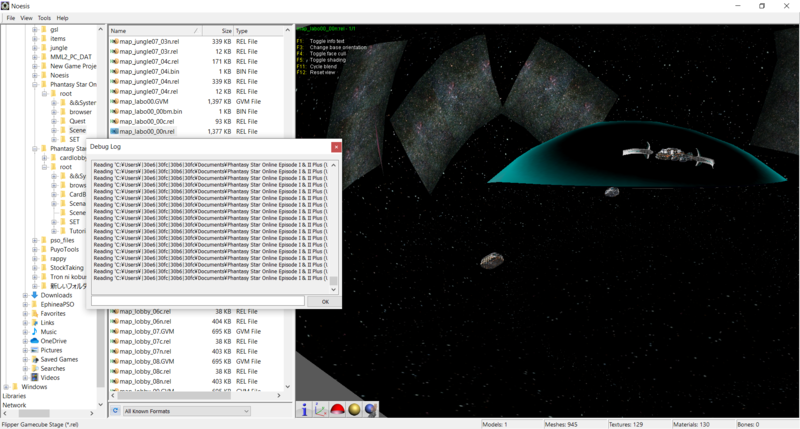Image resolution: width=800 pixels, height=429 pixels.
Task: Click the map_labo00.GVM file icon
Action: click(x=115, y=102)
